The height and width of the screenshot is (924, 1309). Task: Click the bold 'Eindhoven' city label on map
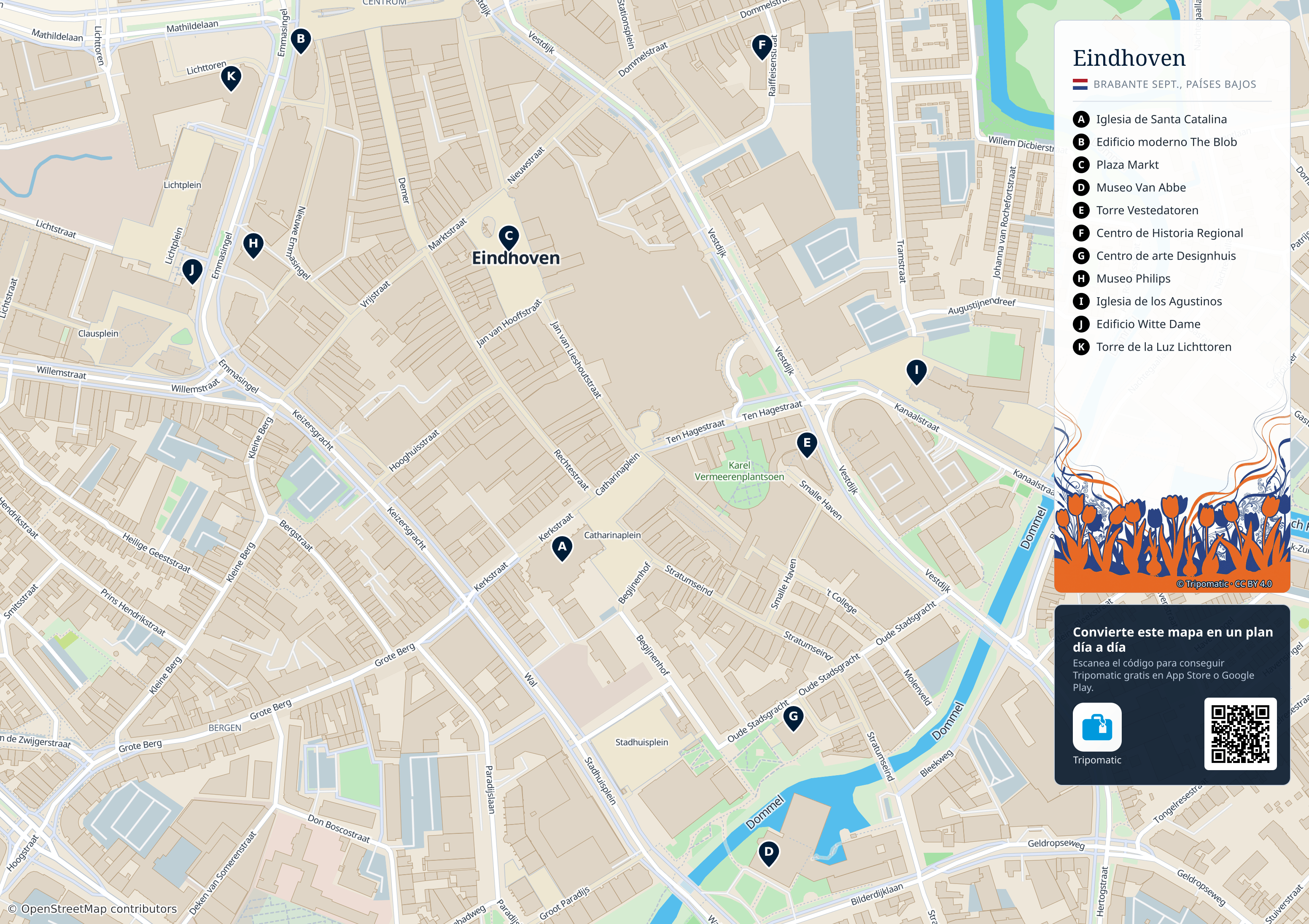pos(516,258)
